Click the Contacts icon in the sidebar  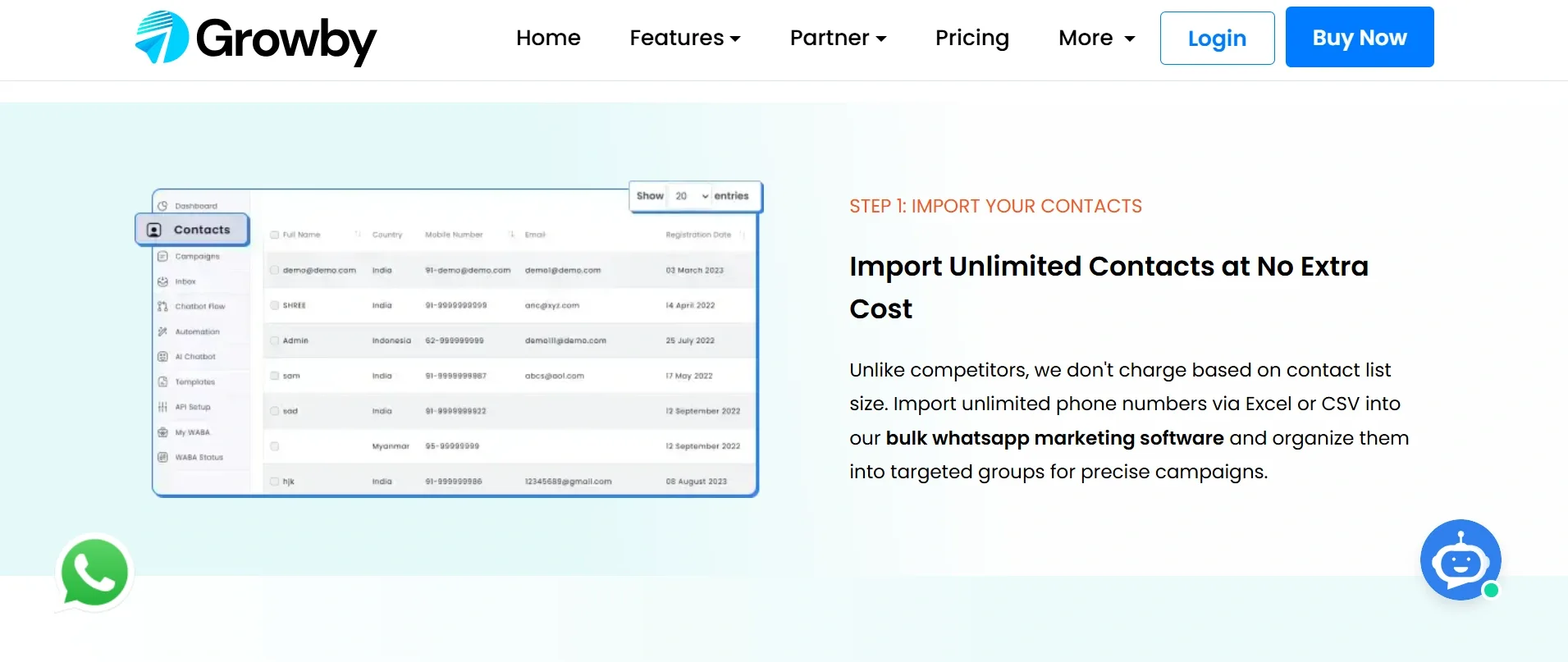[x=154, y=230]
